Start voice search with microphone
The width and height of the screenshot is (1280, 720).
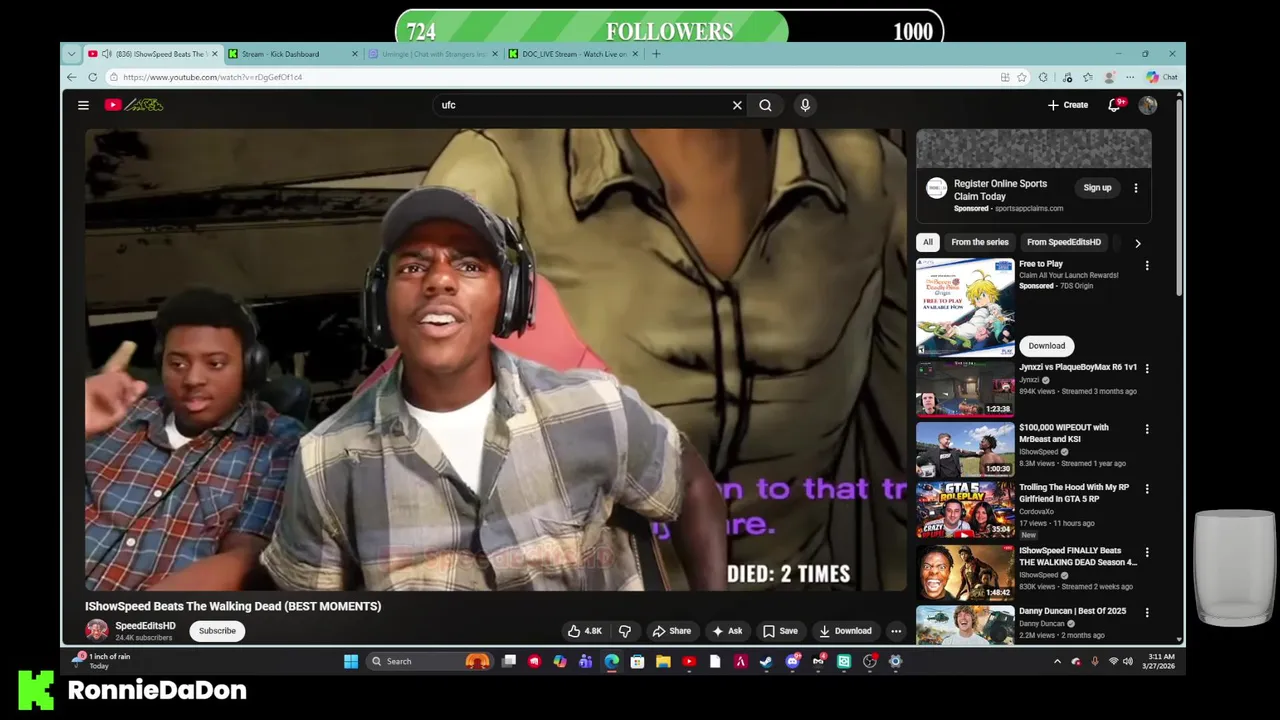tap(805, 105)
